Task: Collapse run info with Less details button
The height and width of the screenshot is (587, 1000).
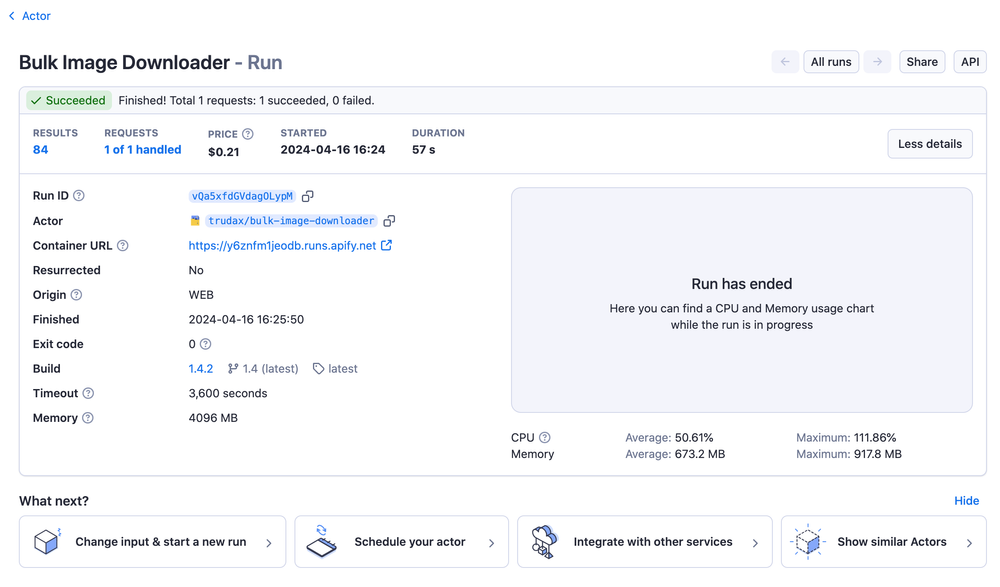Action: point(929,143)
